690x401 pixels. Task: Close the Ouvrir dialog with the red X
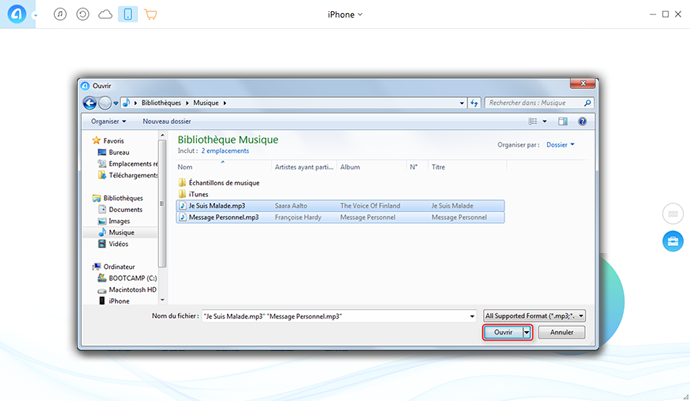tap(583, 83)
